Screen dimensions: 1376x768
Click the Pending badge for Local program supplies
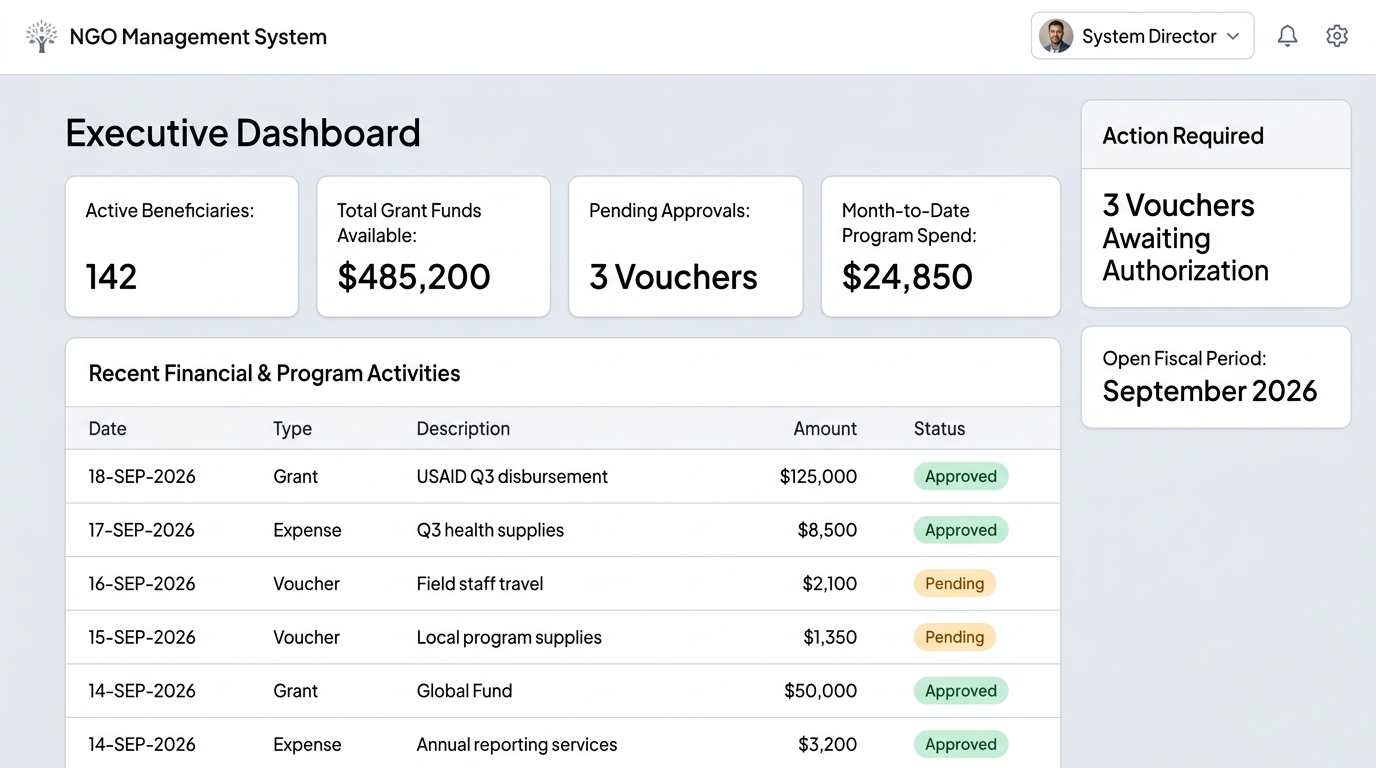pos(955,637)
